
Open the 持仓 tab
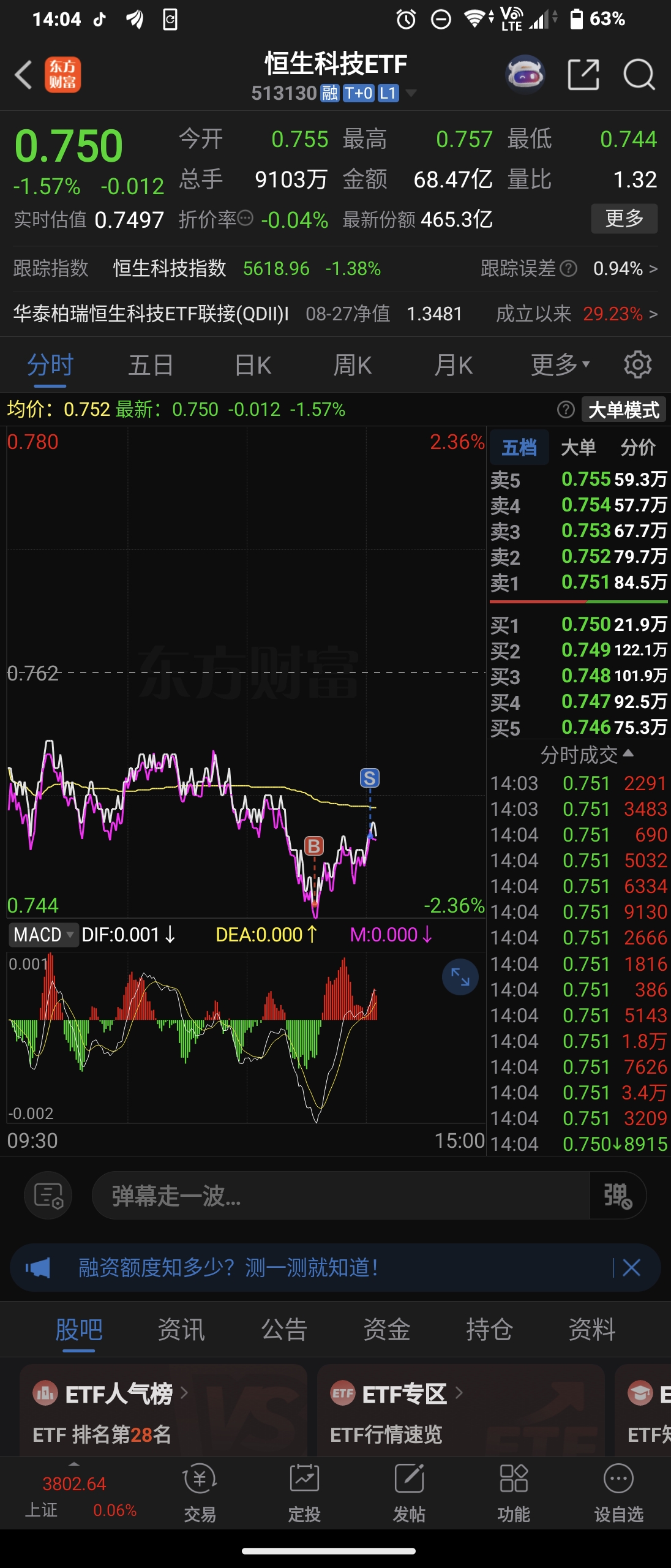point(489,1329)
